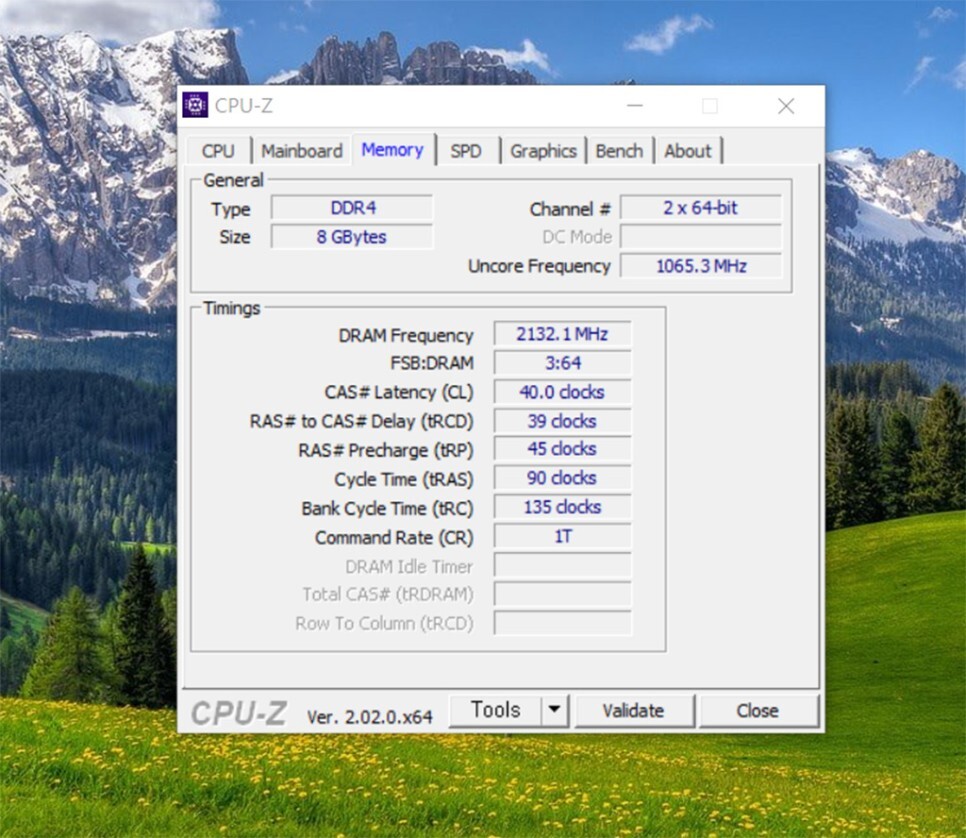966x838 pixels.
Task: Click the Channel # label
Action: (x=570, y=210)
